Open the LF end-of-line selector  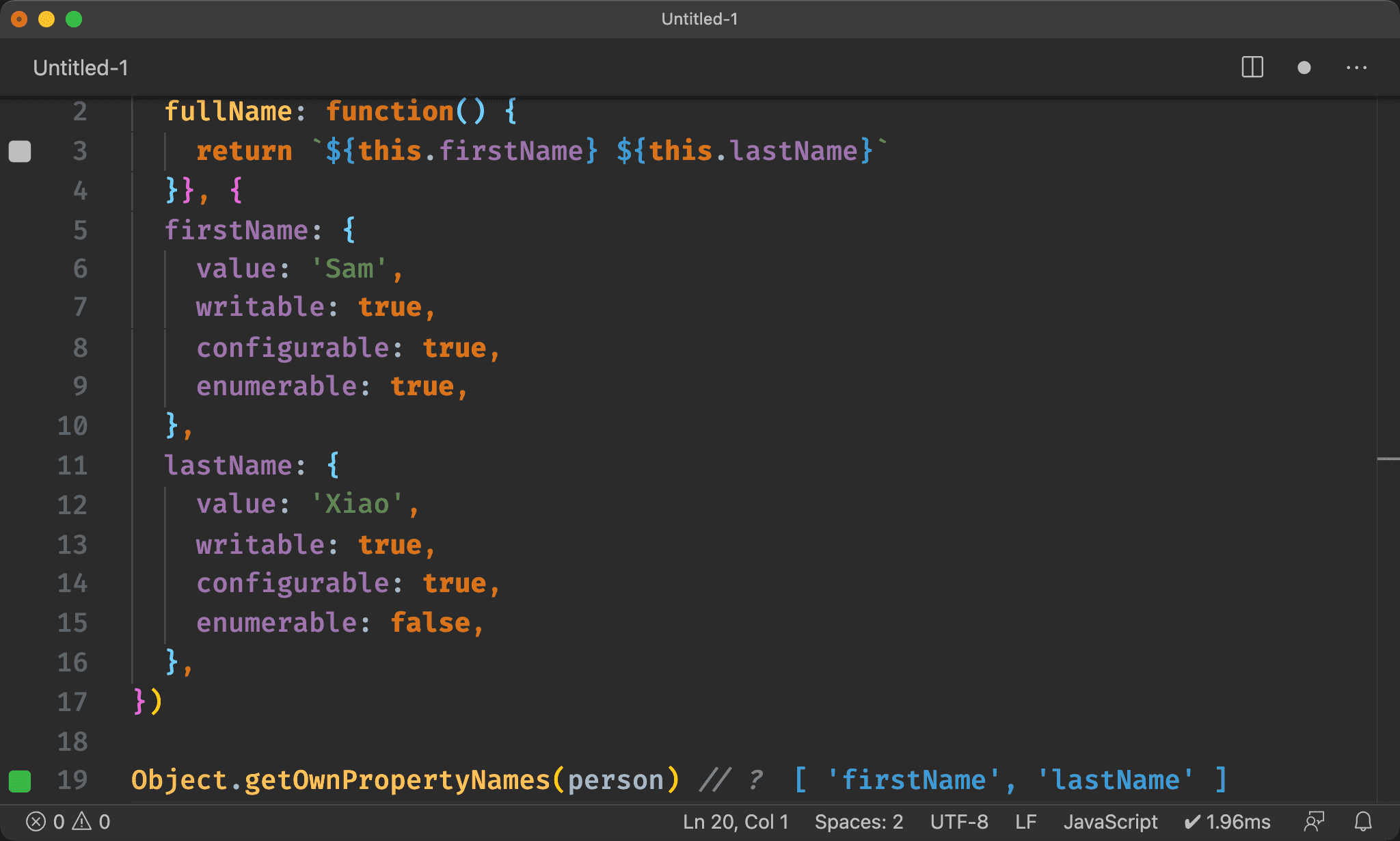click(x=1025, y=821)
